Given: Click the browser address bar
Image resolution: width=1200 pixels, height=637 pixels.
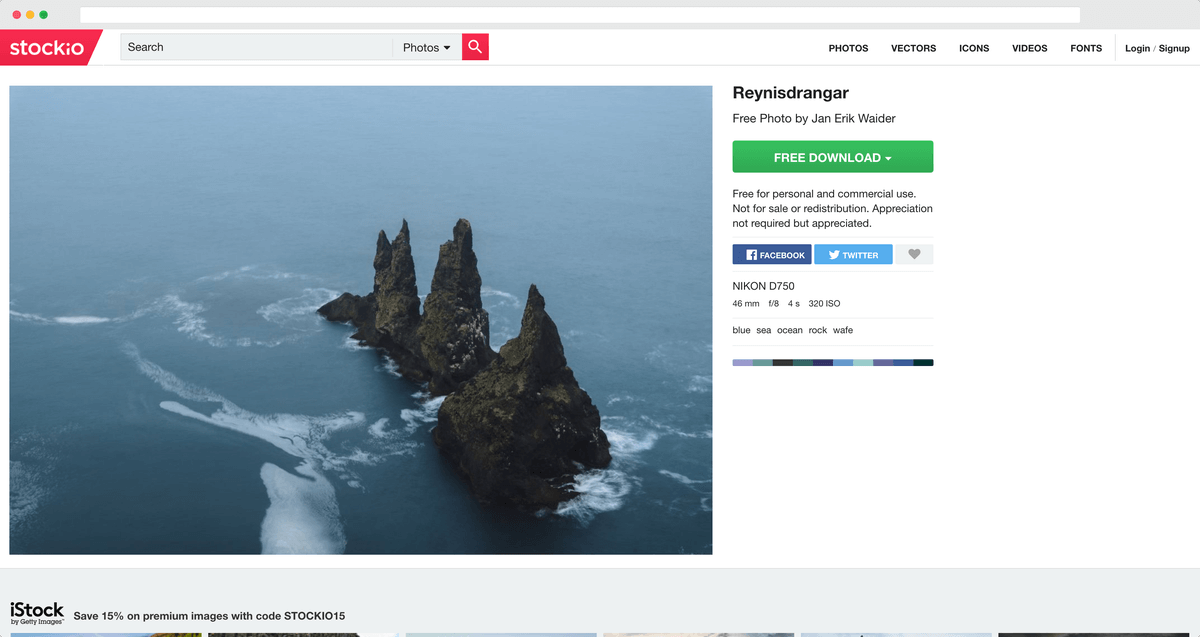Looking at the screenshot, I should click(580, 15).
